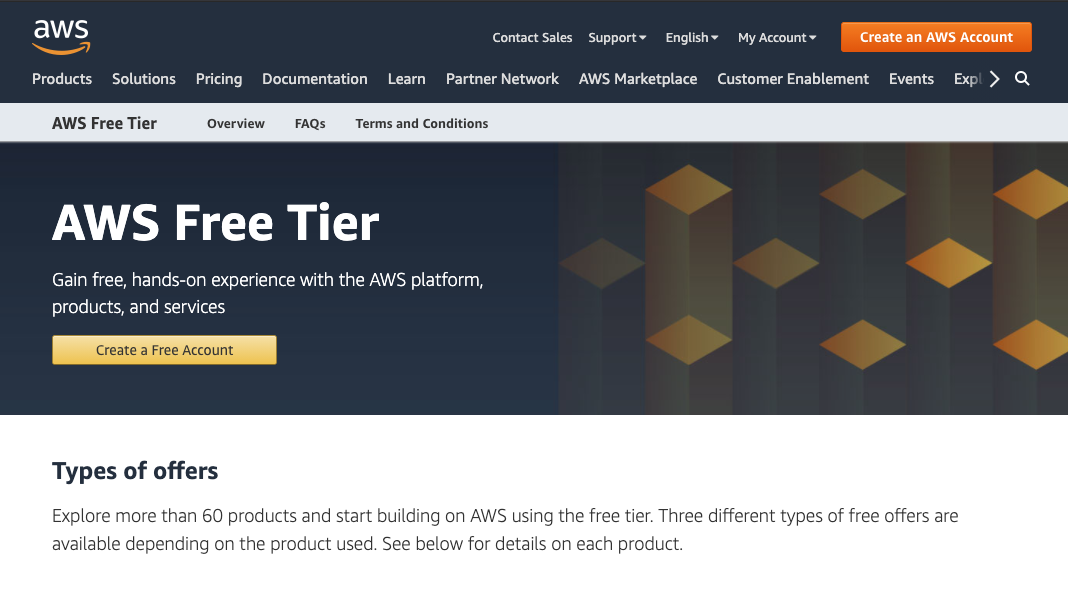The image size is (1068, 605).
Task: Open the Documentation menu item
Action: (x=315, y=79)
